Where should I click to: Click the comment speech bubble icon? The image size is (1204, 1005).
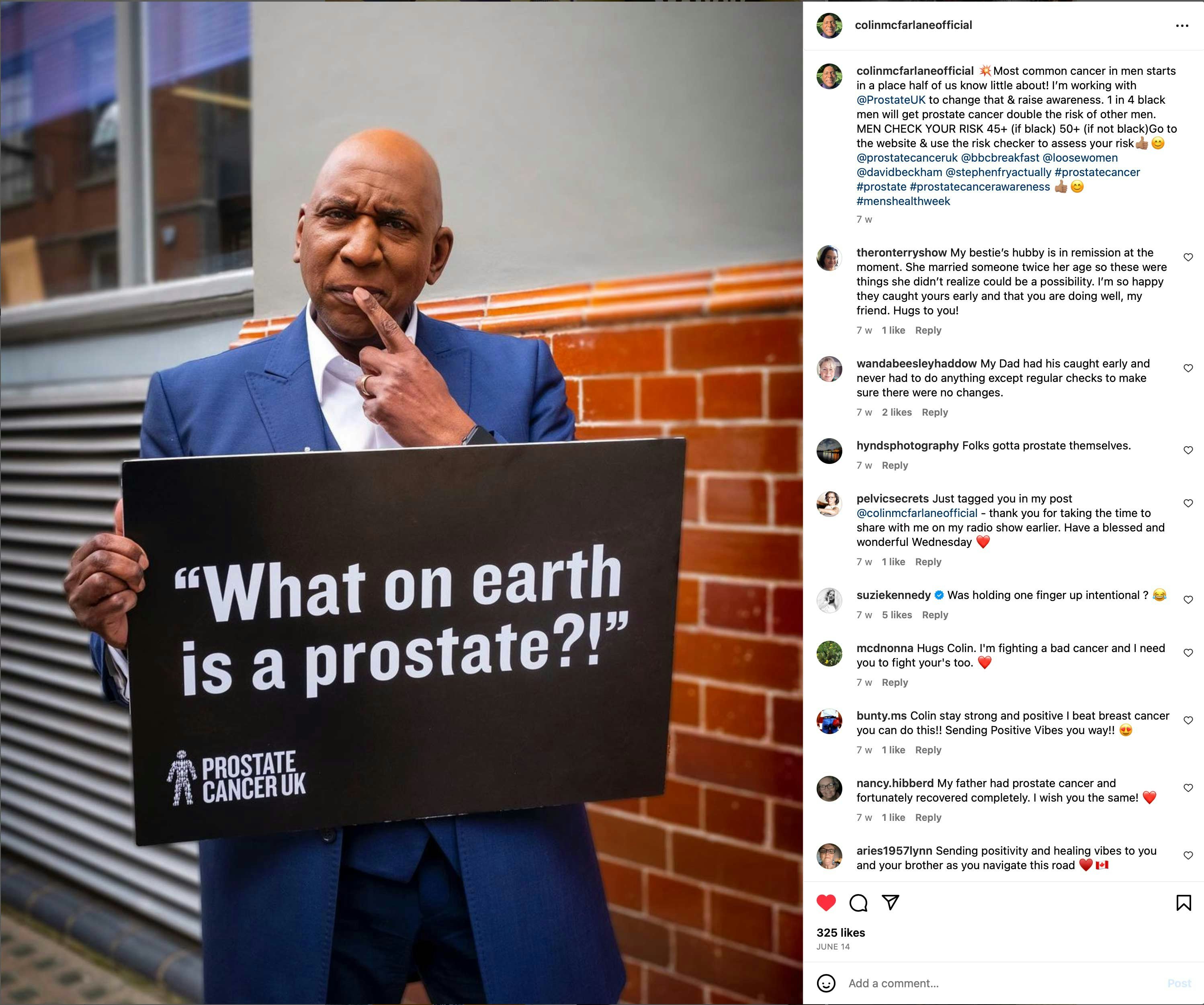pos(858,903)
